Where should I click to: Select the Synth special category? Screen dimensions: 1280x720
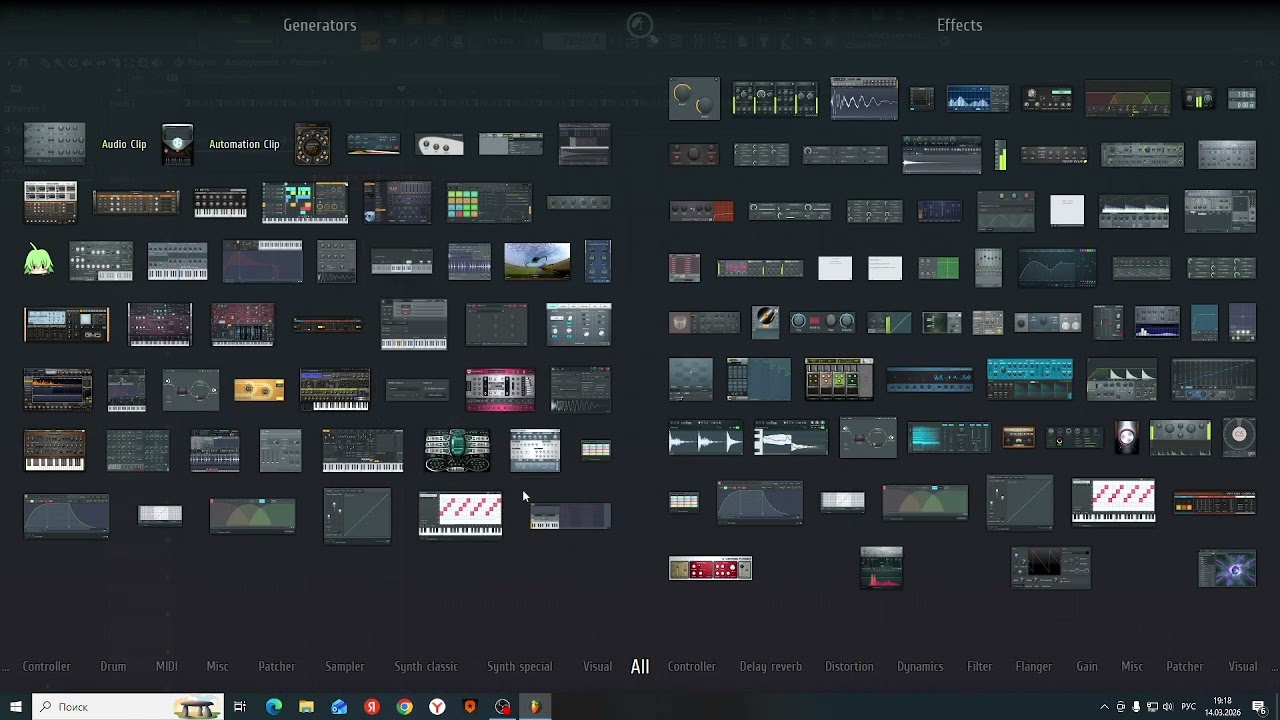[x=519, y=666]
